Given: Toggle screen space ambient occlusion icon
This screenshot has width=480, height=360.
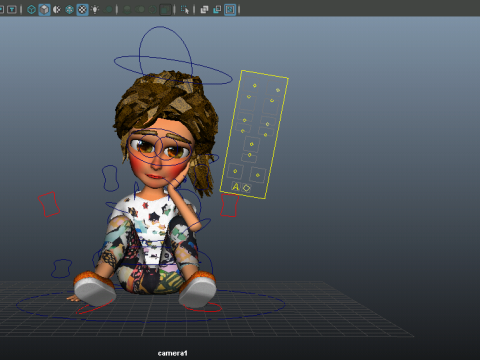Looking at the screenshot, I should (127, 10).
